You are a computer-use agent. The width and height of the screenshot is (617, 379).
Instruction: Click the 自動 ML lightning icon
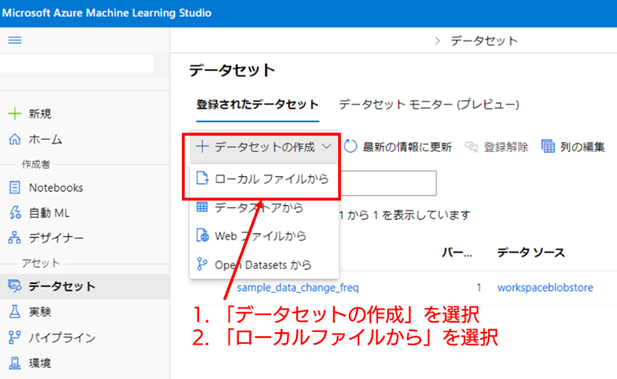point(15,213)
